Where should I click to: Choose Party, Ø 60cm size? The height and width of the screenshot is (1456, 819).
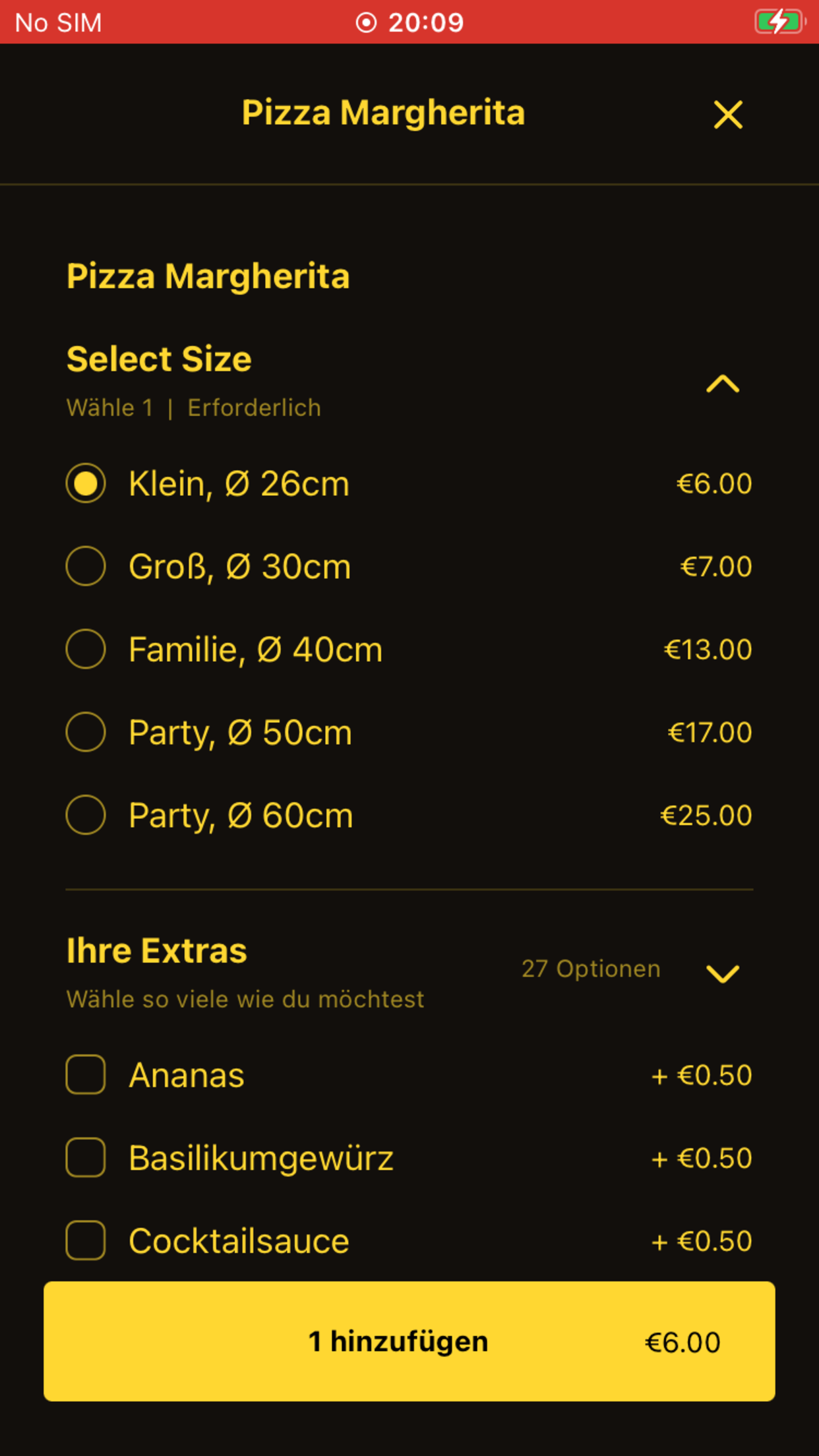(86, 815)
